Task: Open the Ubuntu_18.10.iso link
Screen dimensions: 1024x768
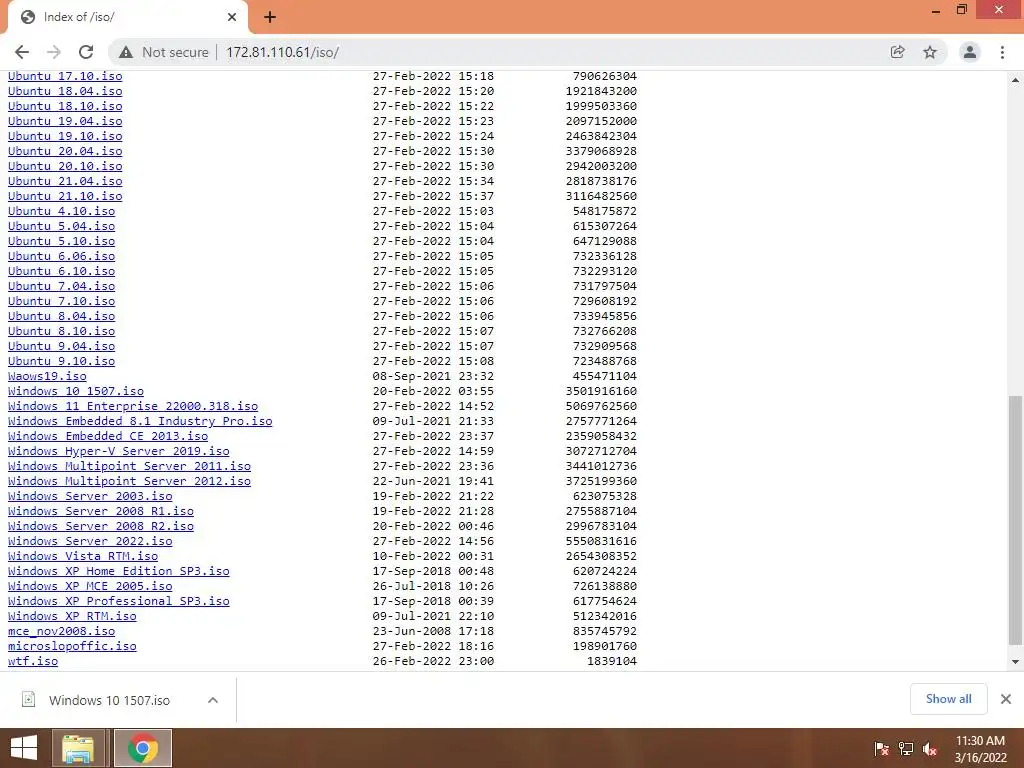Action: 65,106
